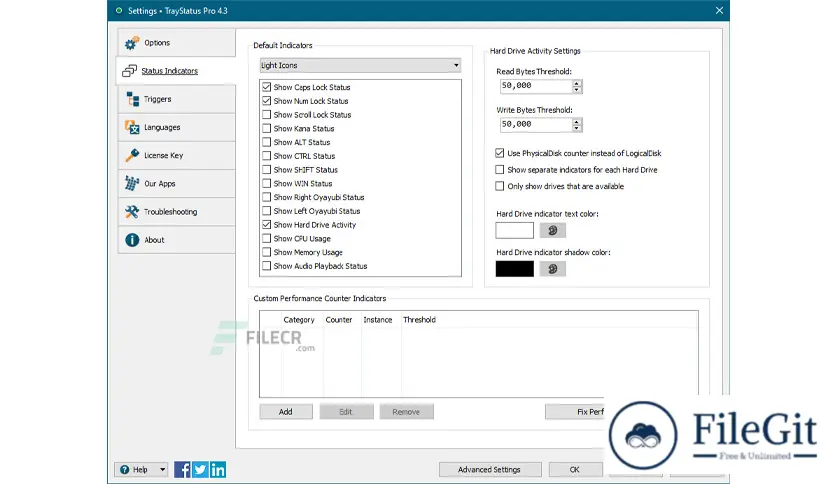Close the Settings window

point(719,10)
